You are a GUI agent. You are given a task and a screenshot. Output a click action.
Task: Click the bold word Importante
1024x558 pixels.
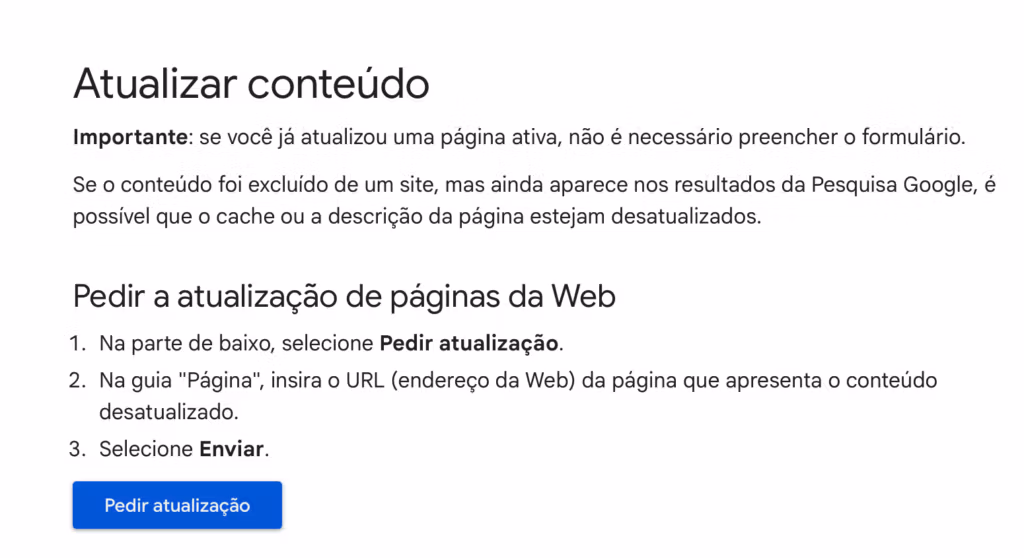coord(129,137)
